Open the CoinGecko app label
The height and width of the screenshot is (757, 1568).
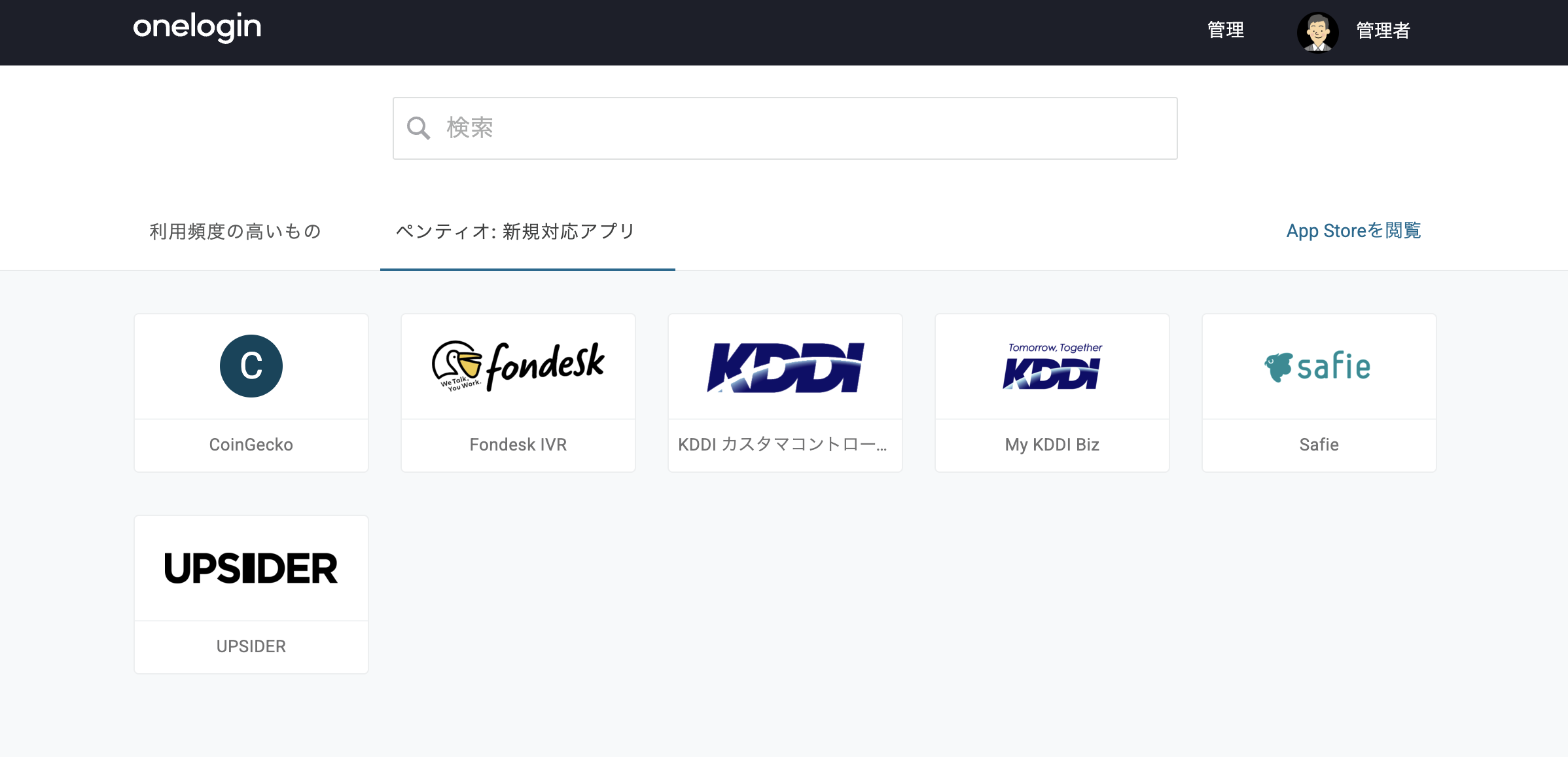pyautogui.click(x=251, y=445)
